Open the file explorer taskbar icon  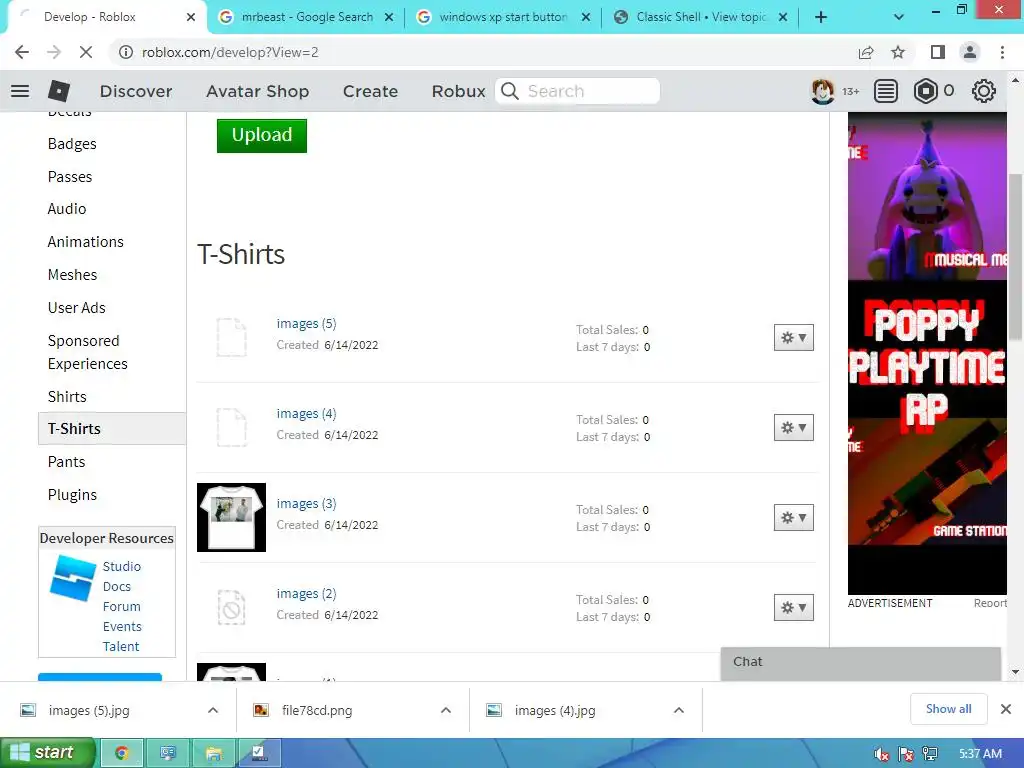click(214, 753)
